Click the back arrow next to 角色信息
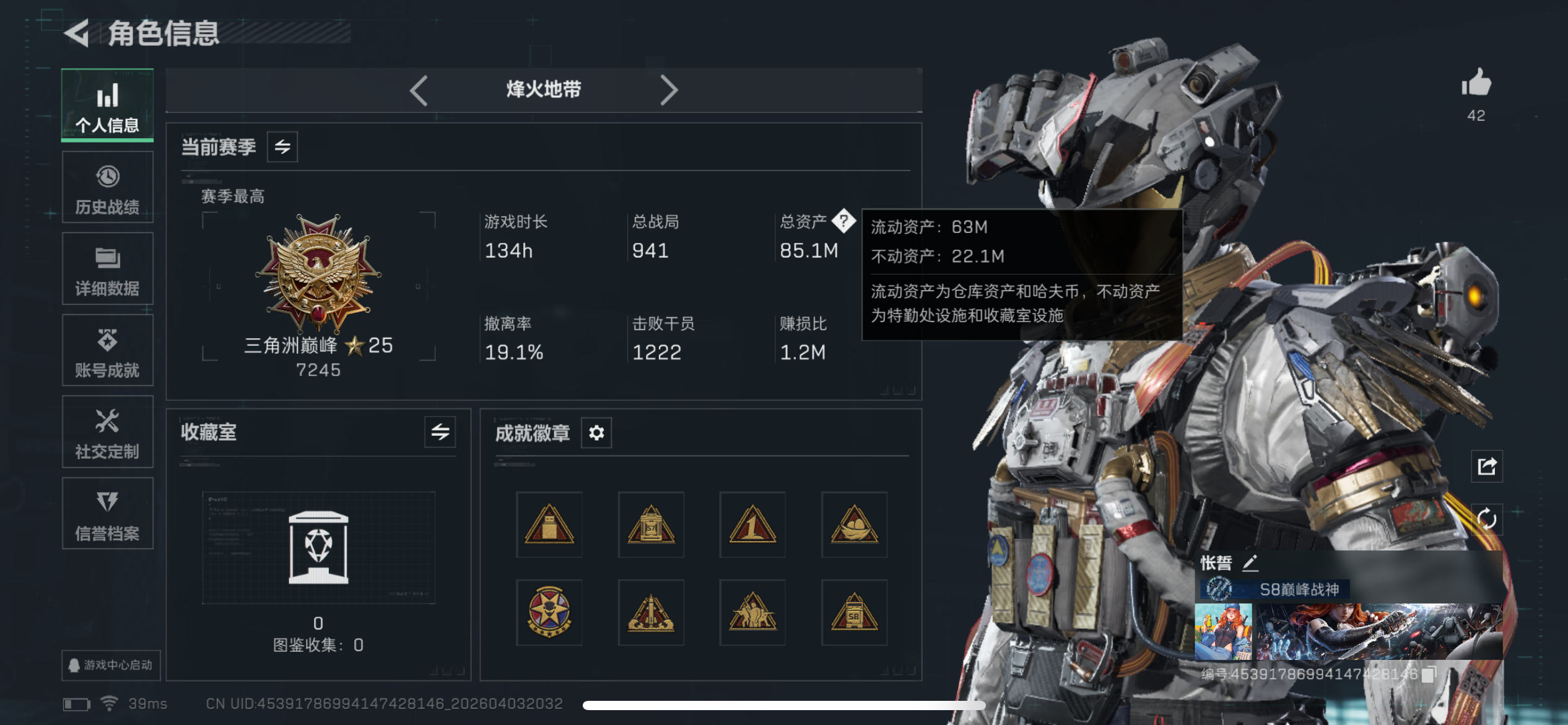Viewport: 1568px width, 725px height. [x=77, y=33]
